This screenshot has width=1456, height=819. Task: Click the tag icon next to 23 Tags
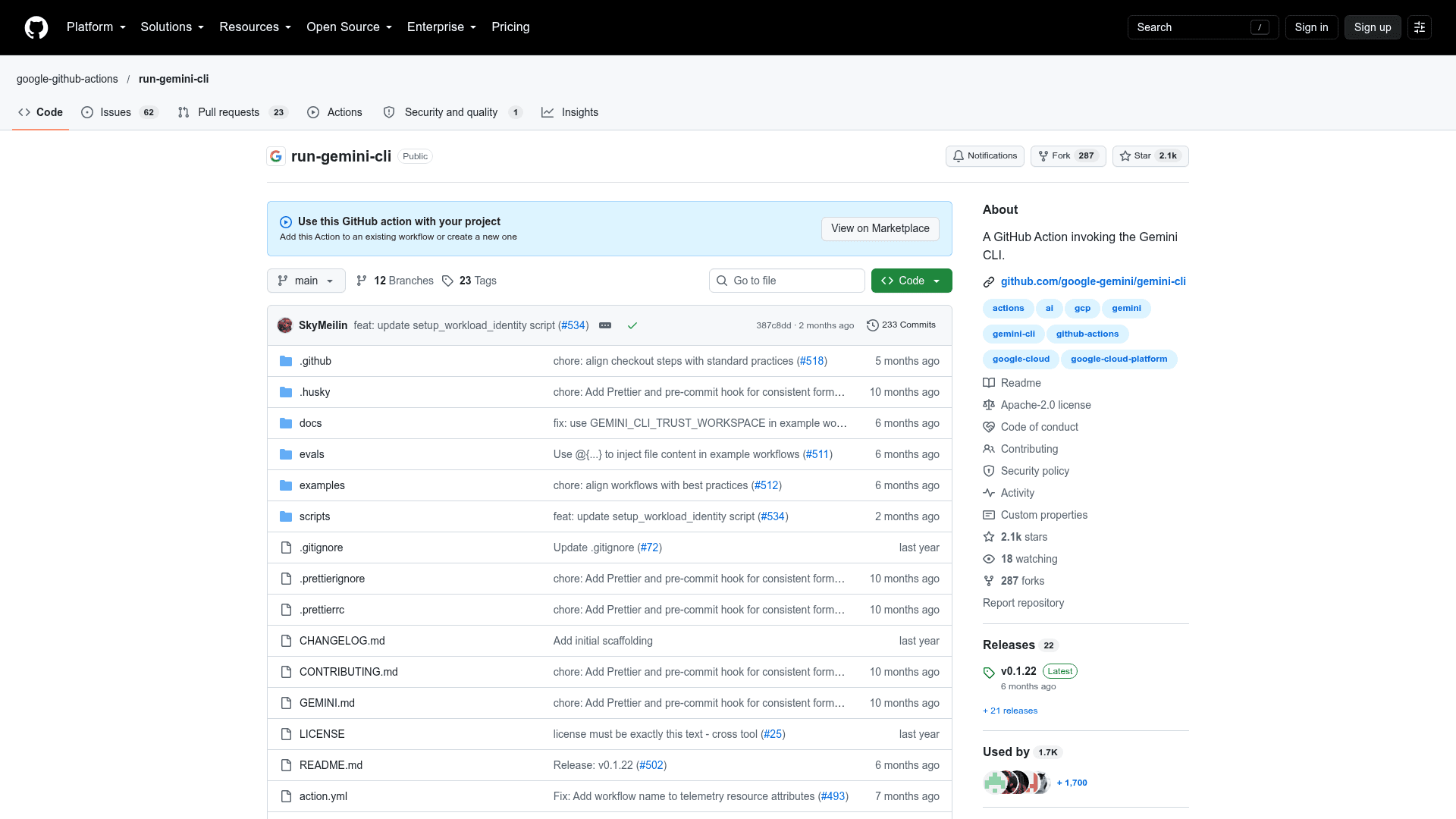[x=447, y=281]
